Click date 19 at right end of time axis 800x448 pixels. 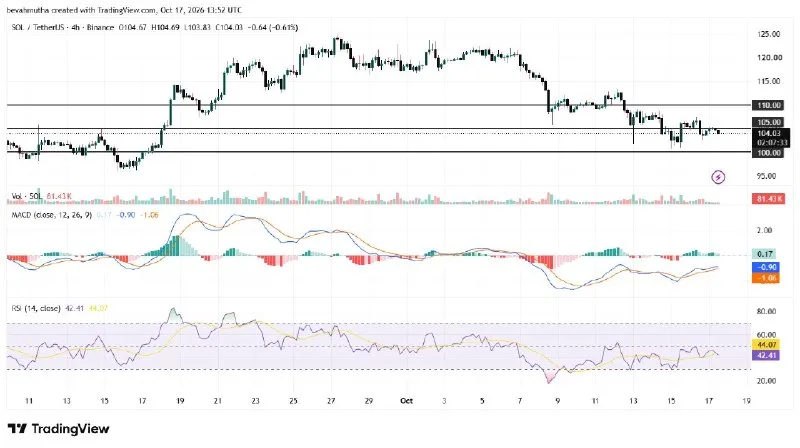point(746,401)
